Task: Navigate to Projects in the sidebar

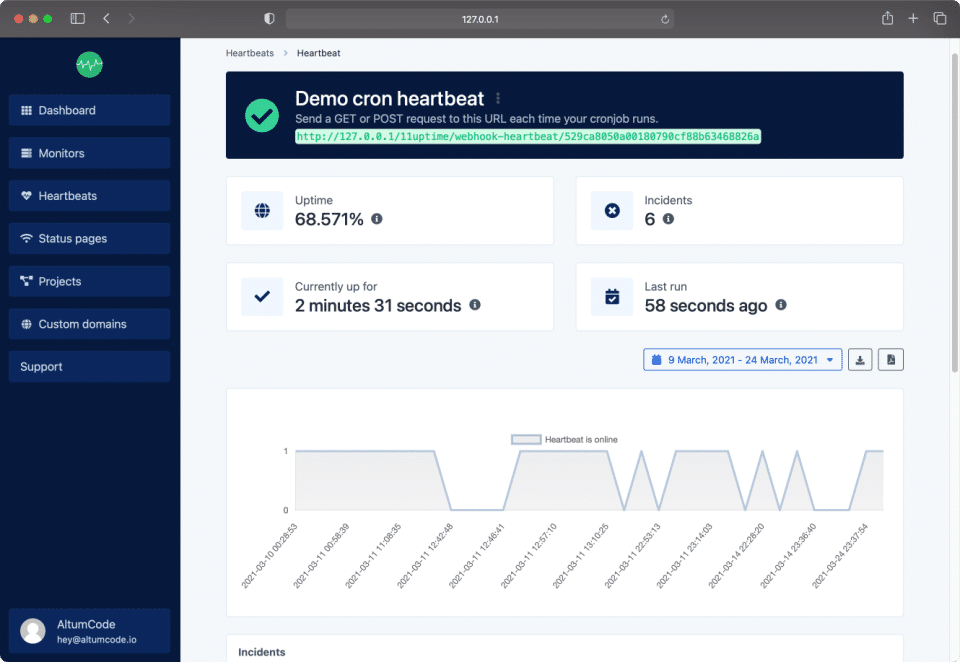Action: (89, 281)
